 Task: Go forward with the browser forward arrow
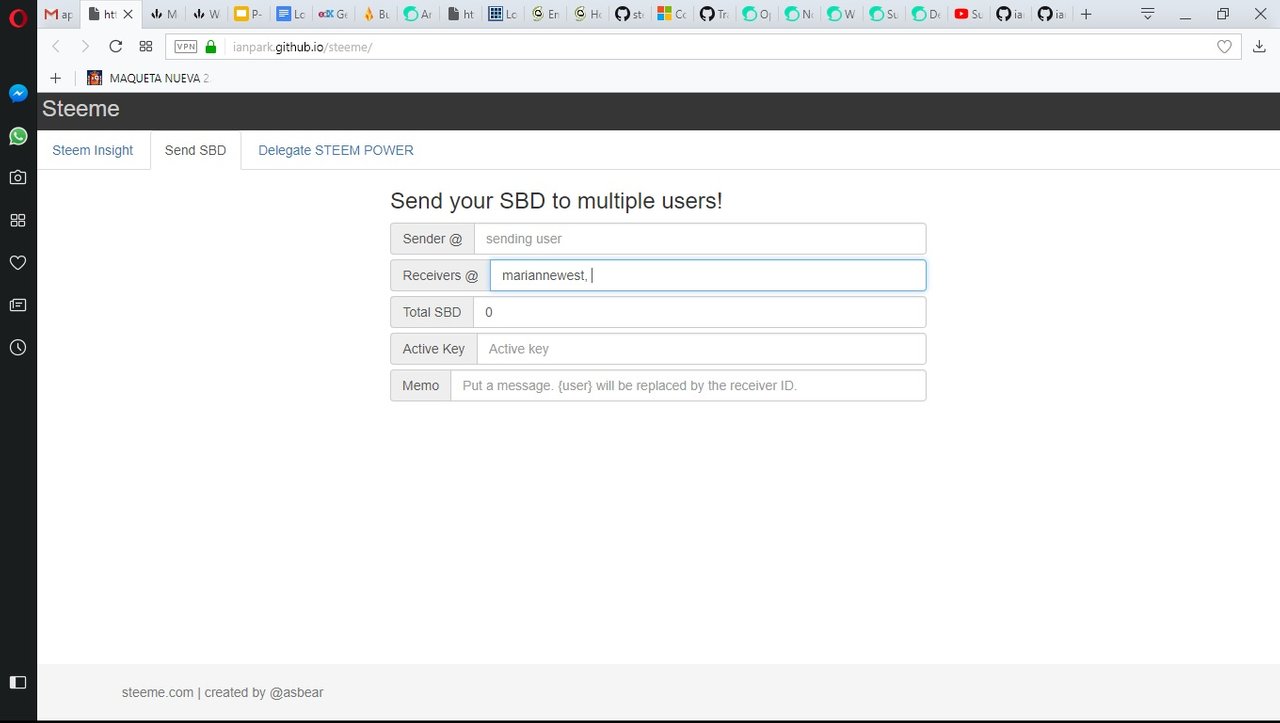click(85, 46)
